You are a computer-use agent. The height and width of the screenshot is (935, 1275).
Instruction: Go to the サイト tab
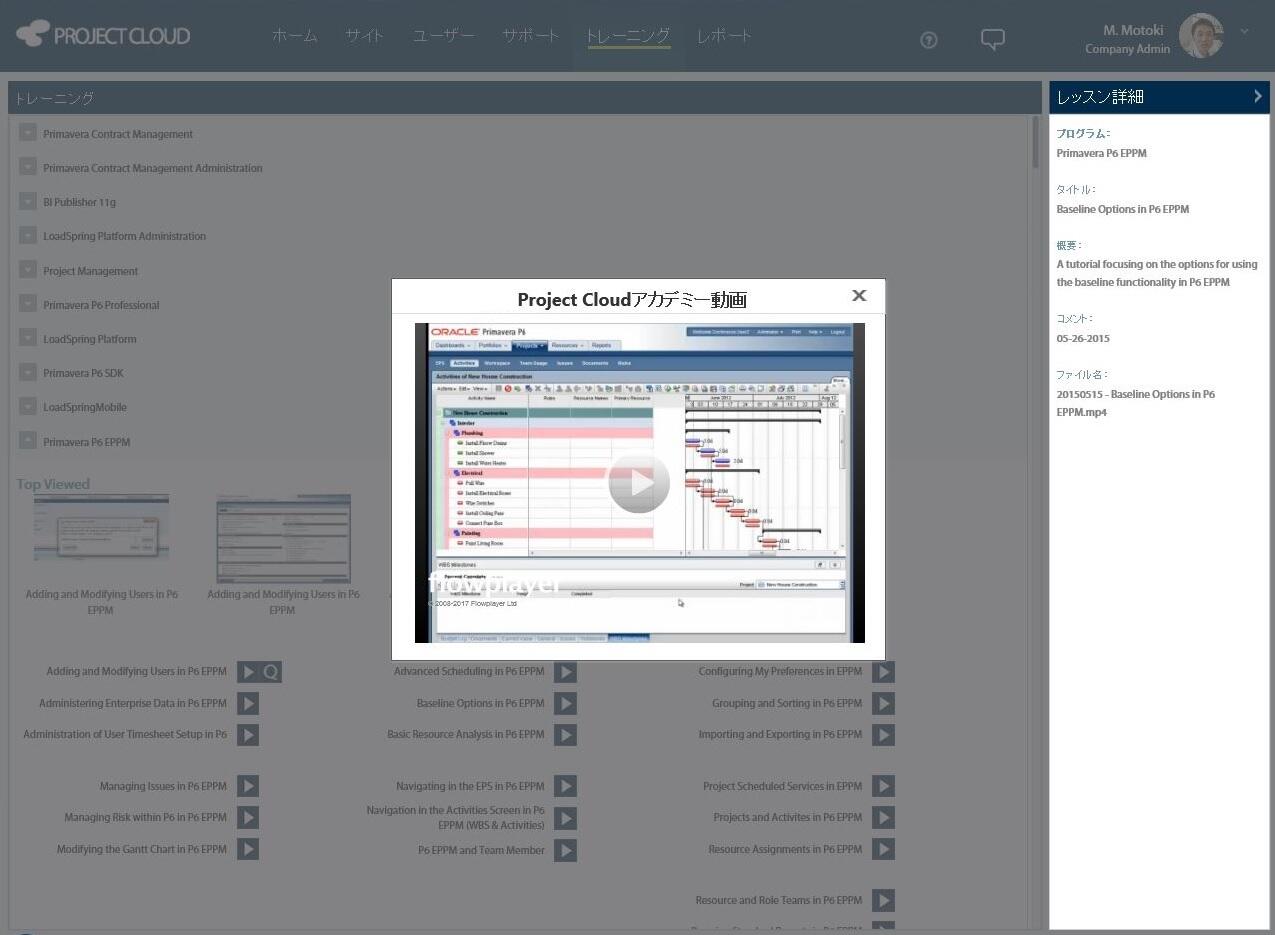pyautogui.click(x=364, y=36)
